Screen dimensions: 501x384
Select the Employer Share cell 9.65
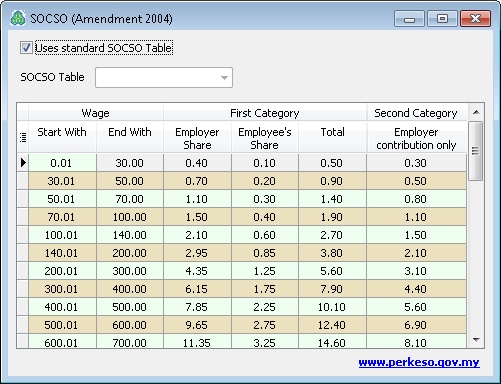click(x=197, y=325)
